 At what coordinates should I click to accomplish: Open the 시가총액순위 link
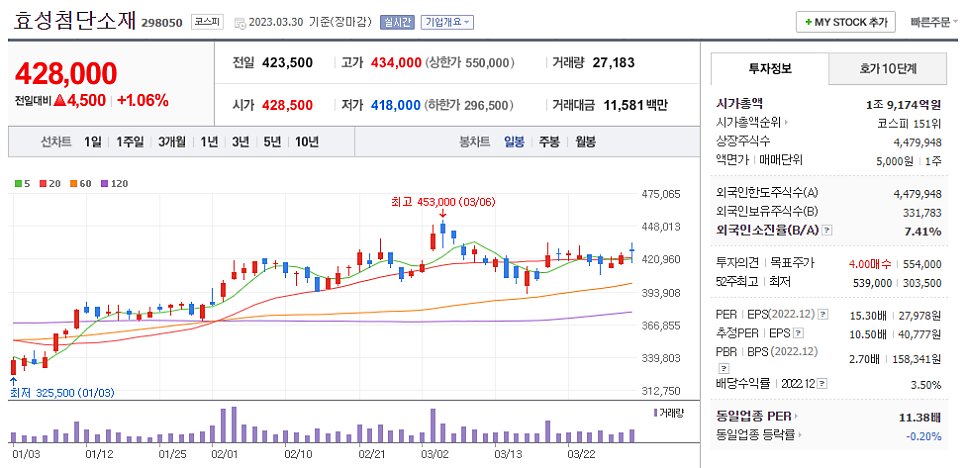tap(753, 123)
